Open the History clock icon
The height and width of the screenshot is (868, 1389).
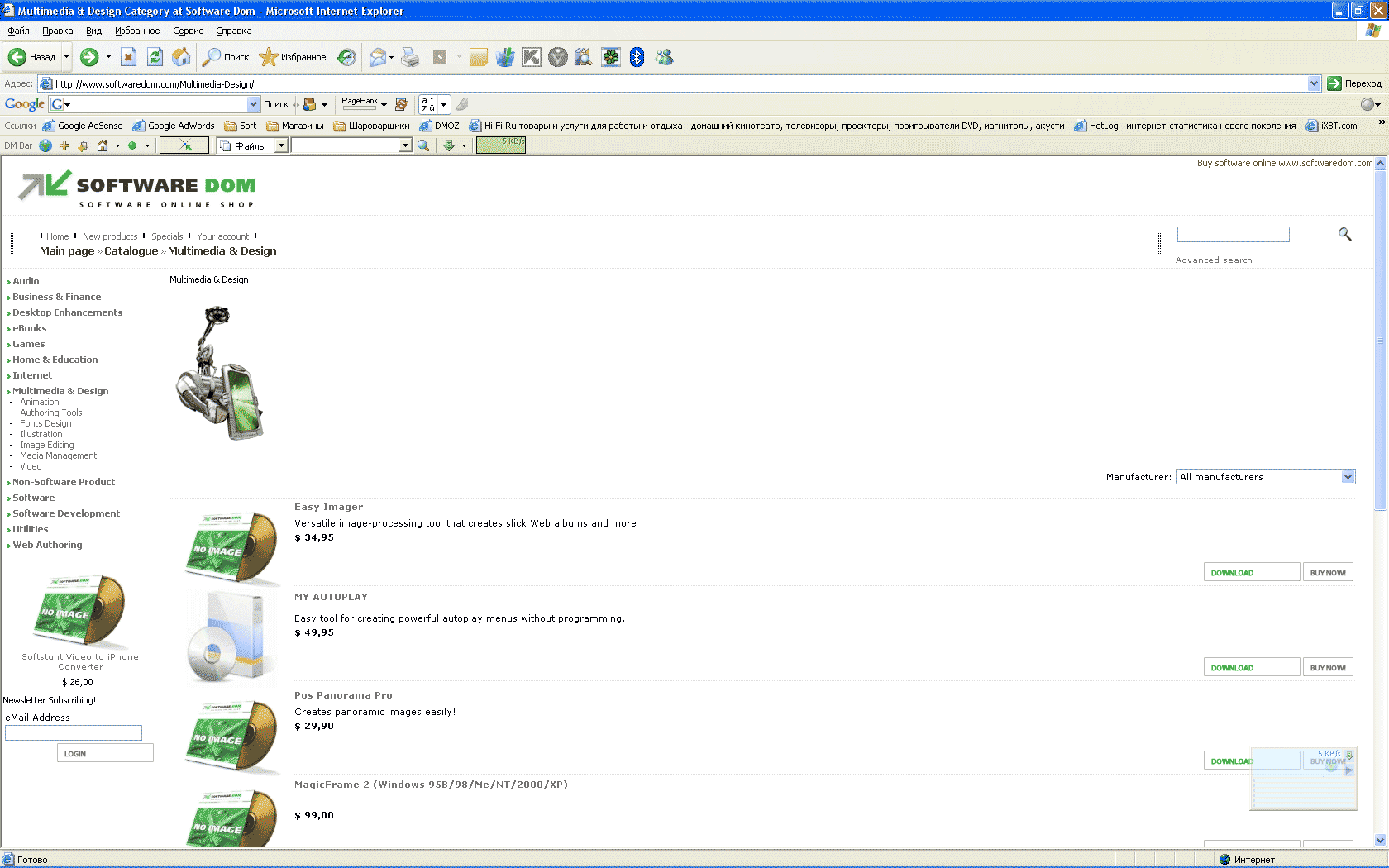click(x=346, y=57)
